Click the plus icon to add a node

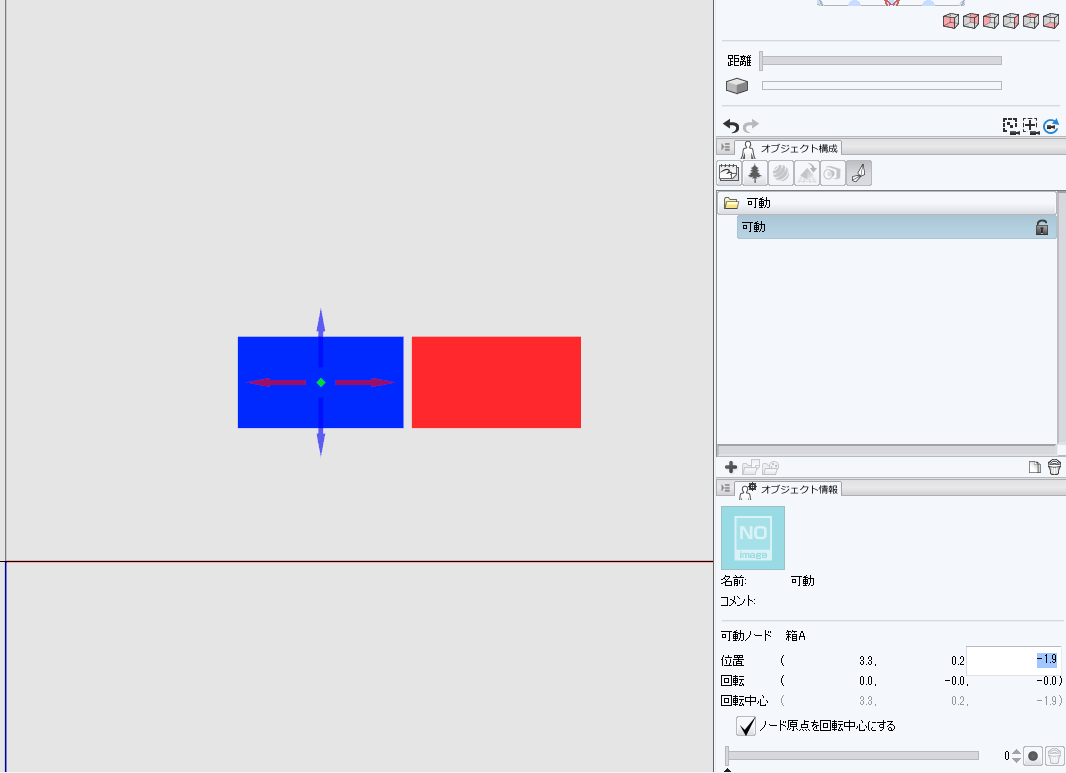point(731,467)
